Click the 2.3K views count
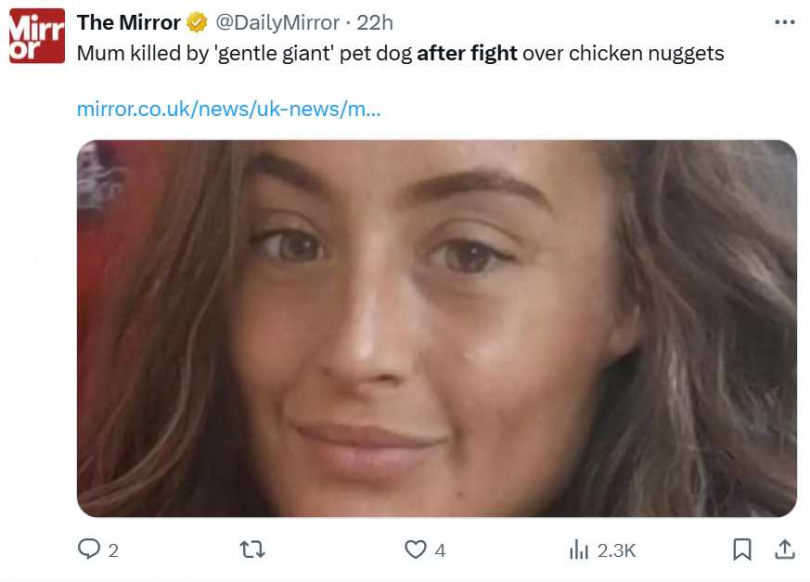810x582 pixels. coord(616,550)
